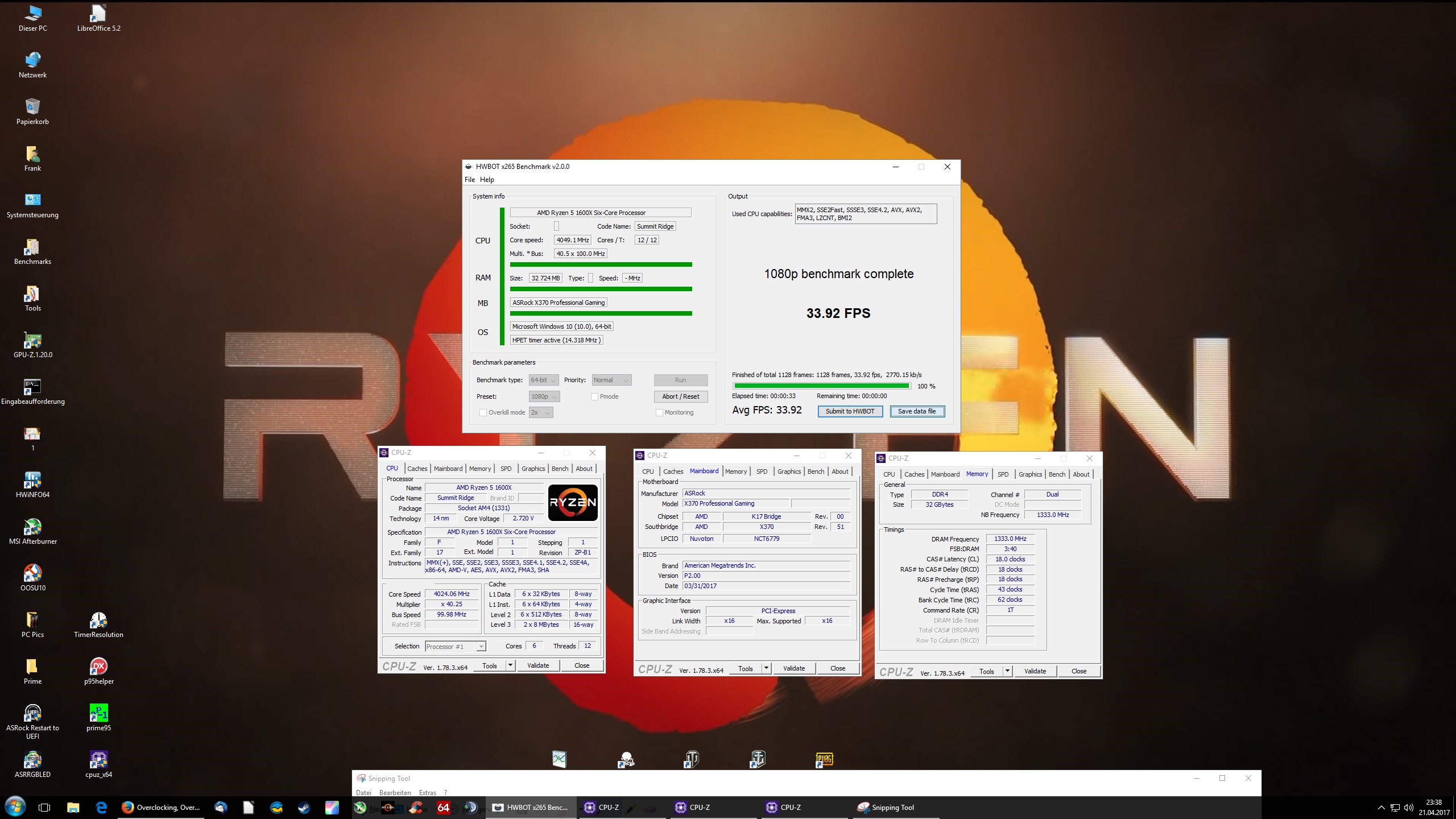Viewport: 1456px width, 819px height.
Task: Open the Overkill 2x multiplier dropdown
Action: click(x=541, y=412)
